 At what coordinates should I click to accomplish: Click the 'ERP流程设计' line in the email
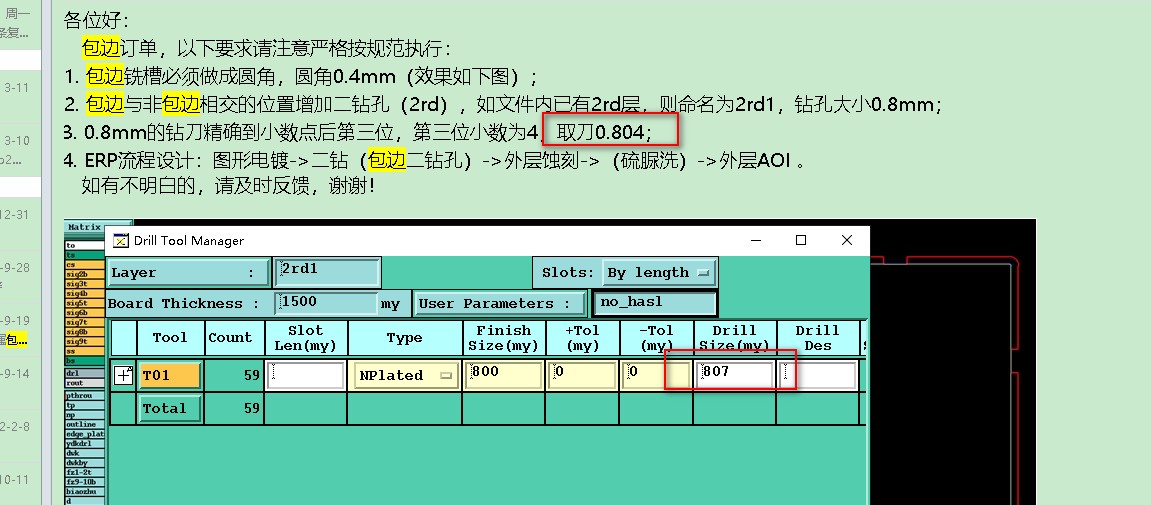point(433,159)
